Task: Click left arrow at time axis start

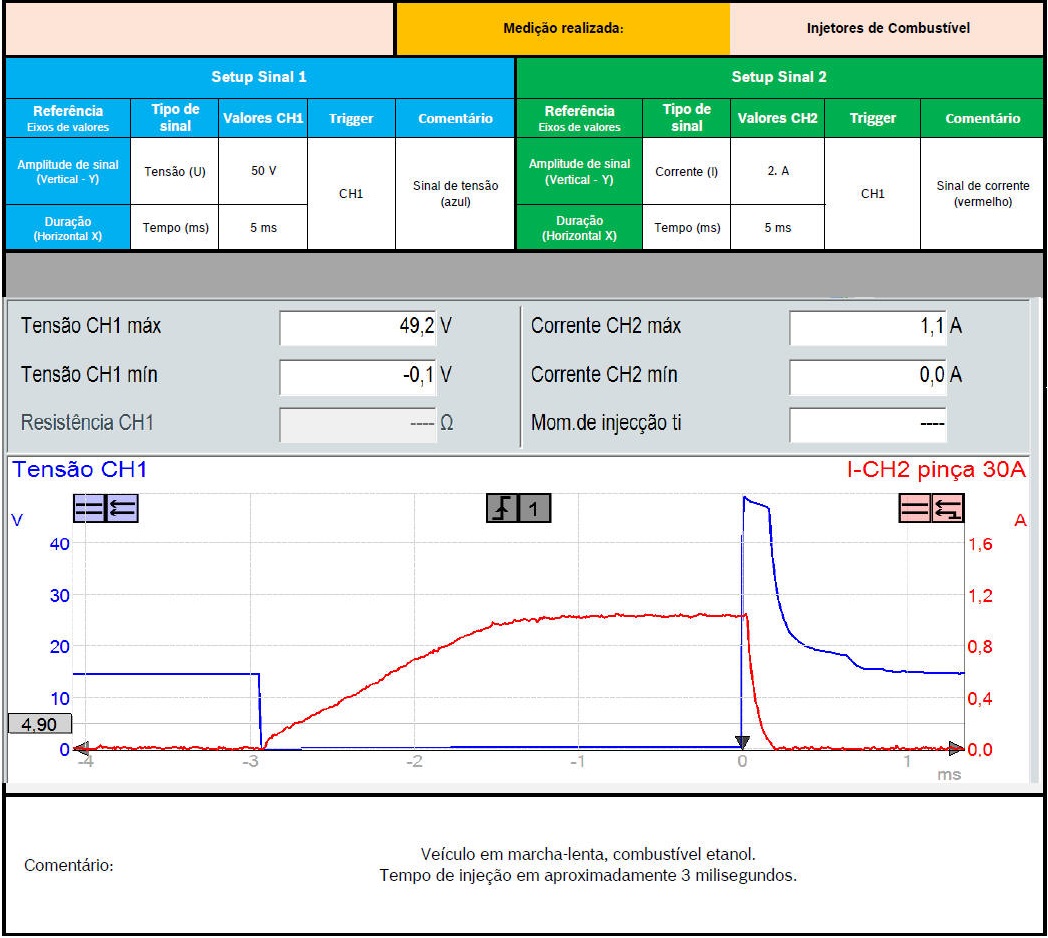Action: click(x=82, y=747)
